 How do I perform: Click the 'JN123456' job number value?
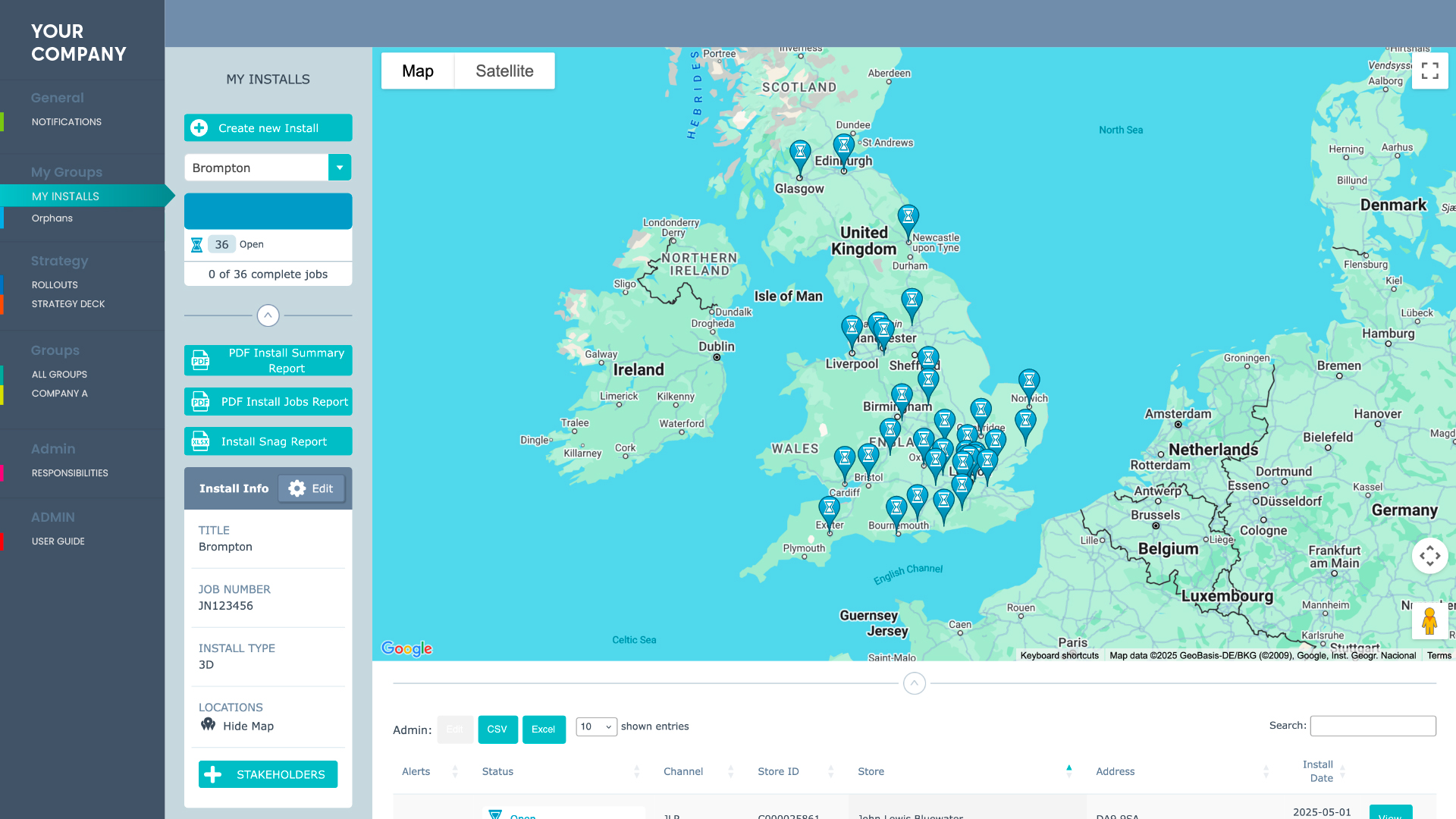point(226,606)
